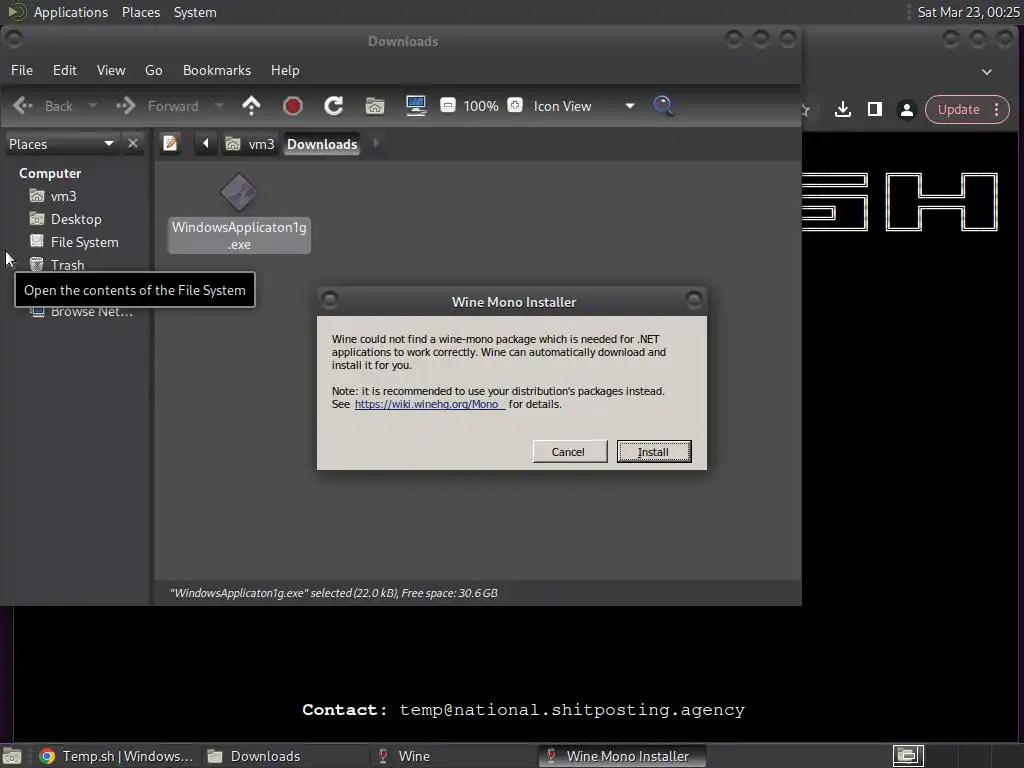Toggle the text location entry icon

point(170,143)
